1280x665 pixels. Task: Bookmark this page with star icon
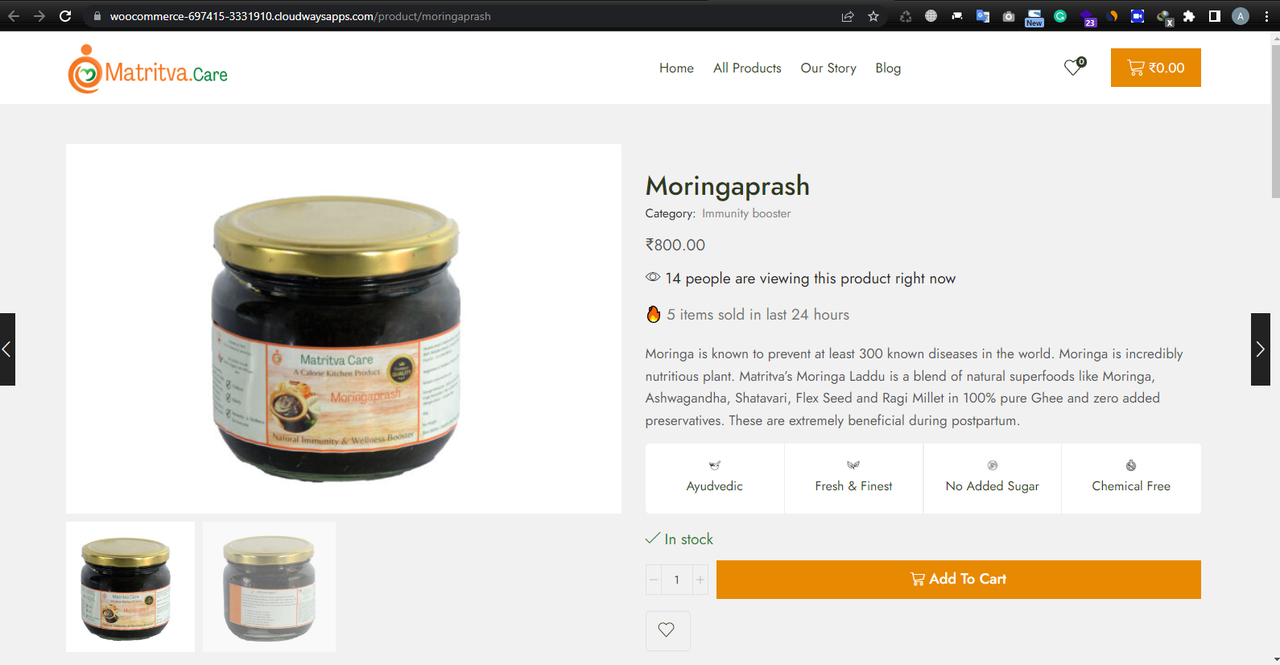tap(873, 16)
